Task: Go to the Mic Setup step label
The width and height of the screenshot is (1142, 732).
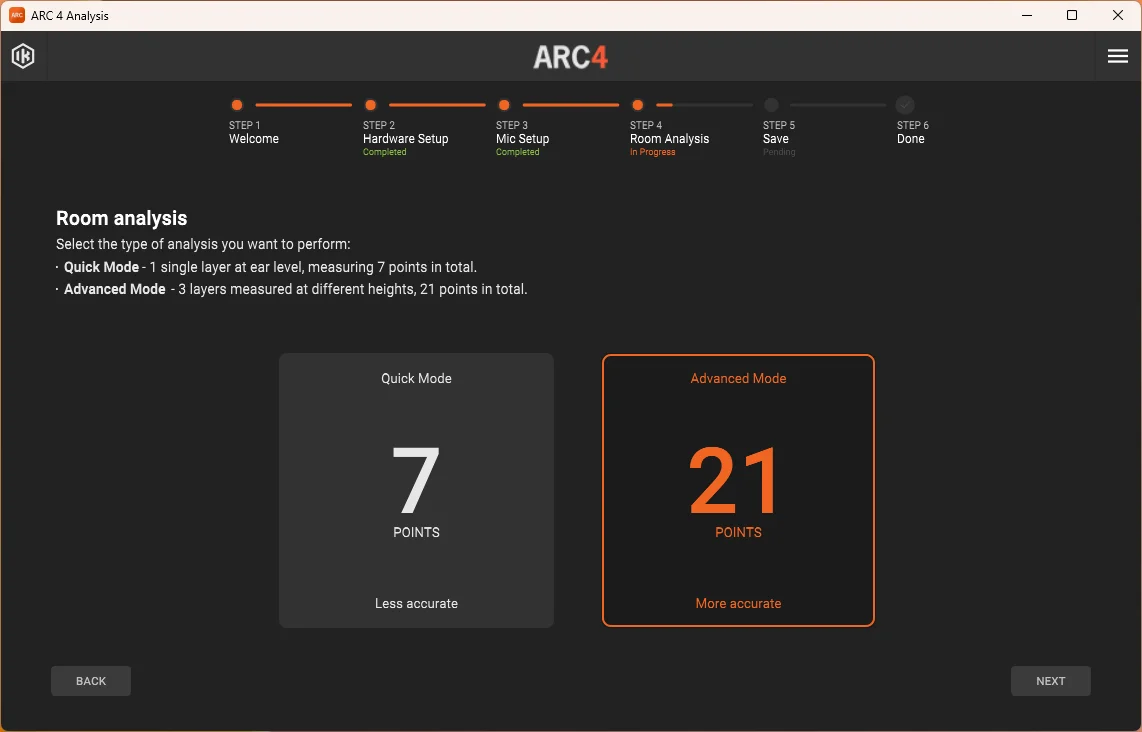Action: pos(522,138)
